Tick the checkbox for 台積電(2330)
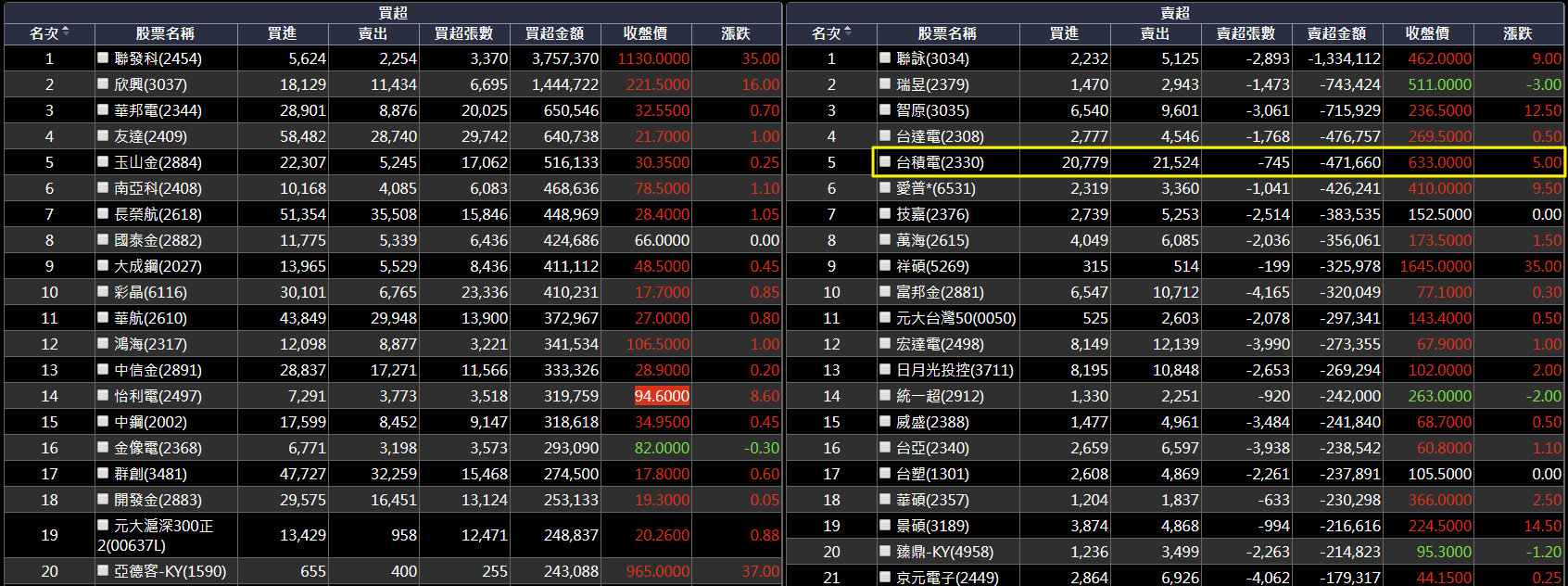Screen dimensions: 1568x586 point(885,161)
